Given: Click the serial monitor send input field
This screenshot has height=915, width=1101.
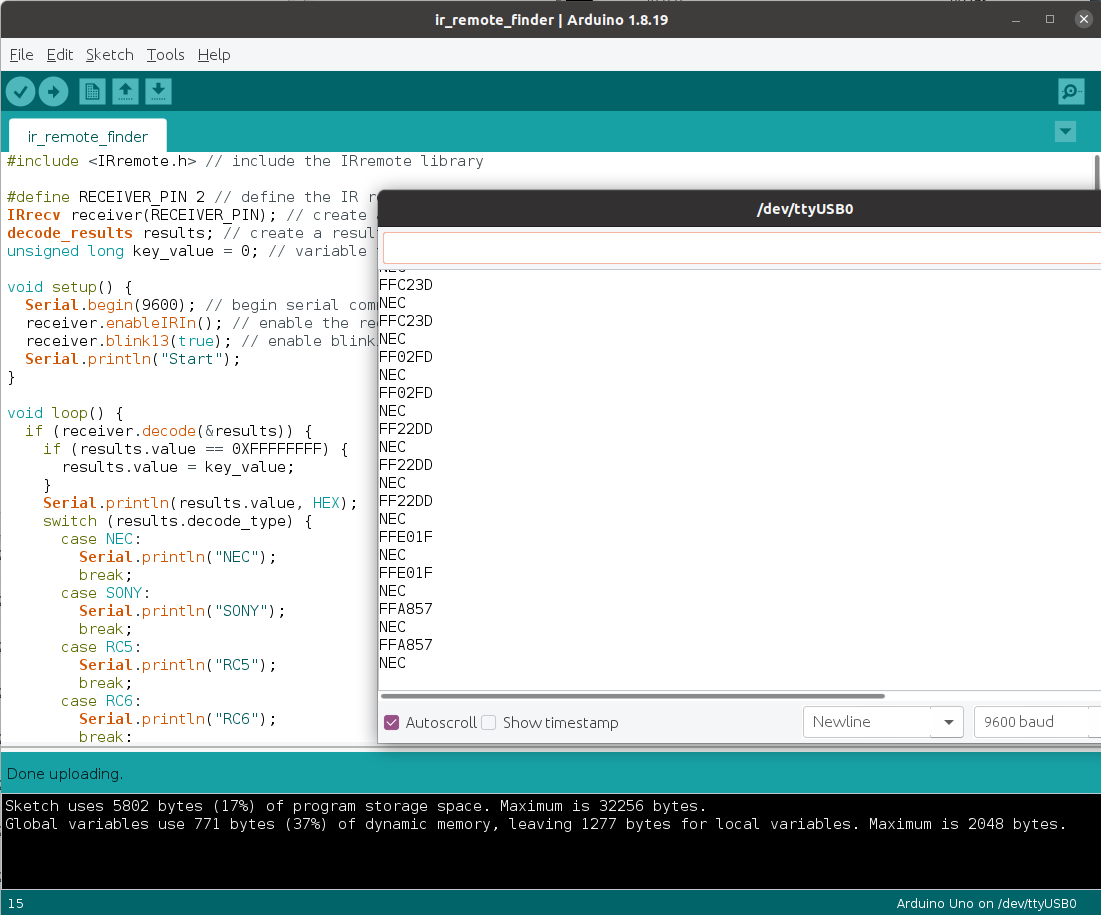Looking at the screenshot, I should coord(741,248).
